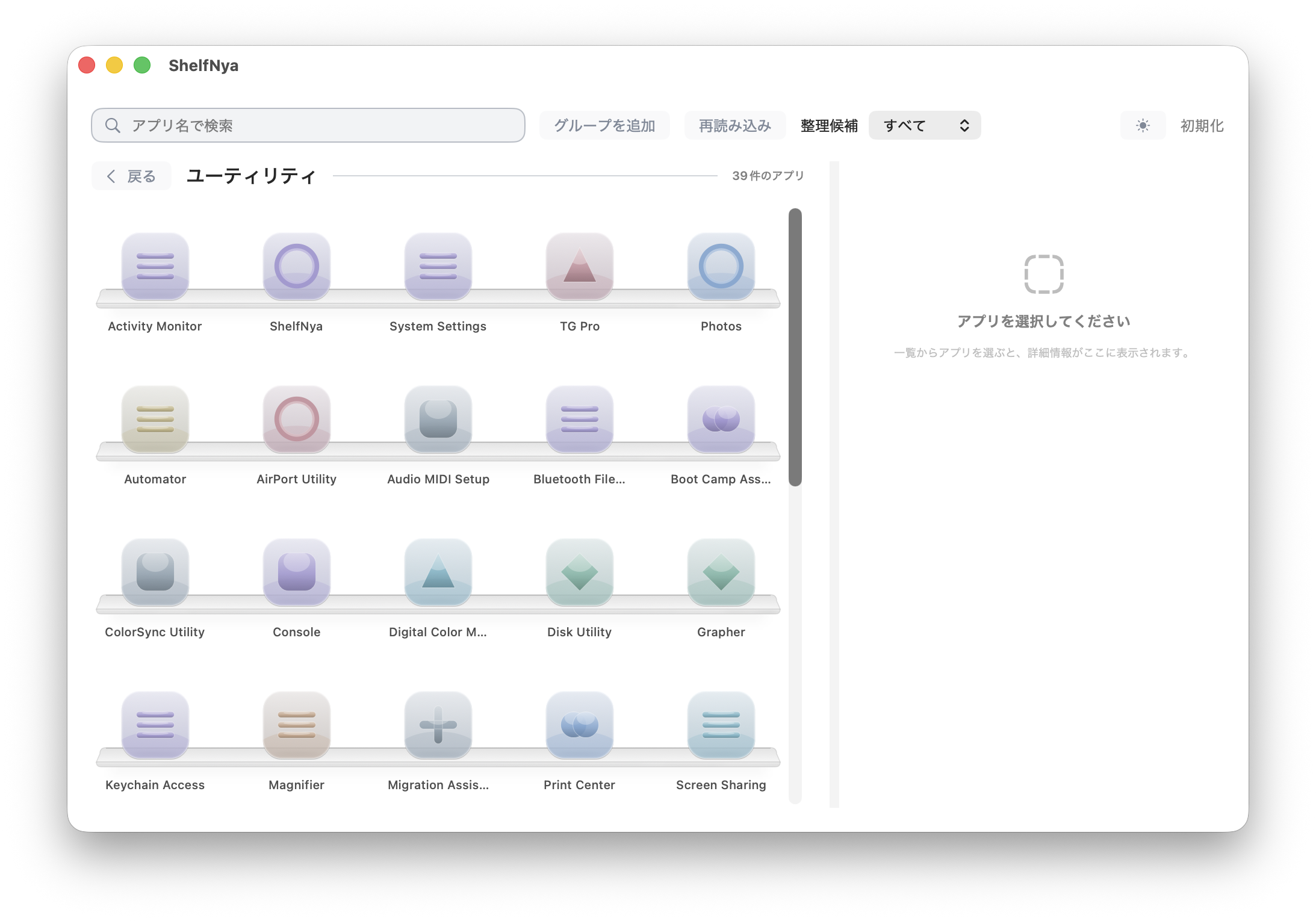Click the 再読み込み reload button
This screenshot has width=1316, height=921.
click(734, 125)
